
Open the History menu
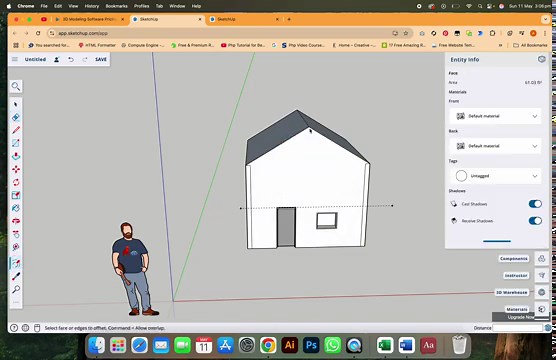point(91,6)
